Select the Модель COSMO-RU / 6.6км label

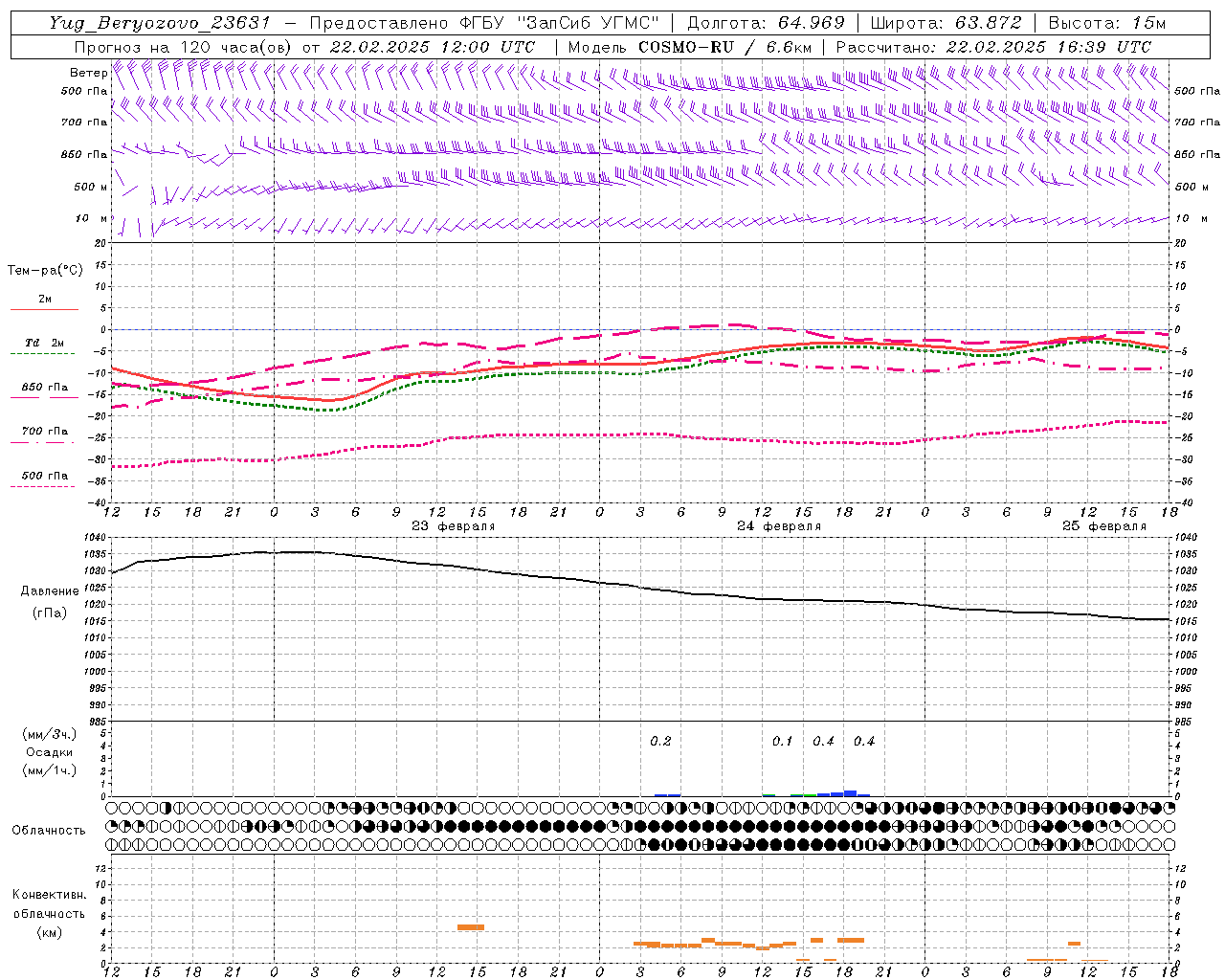(x=690, y=47)
